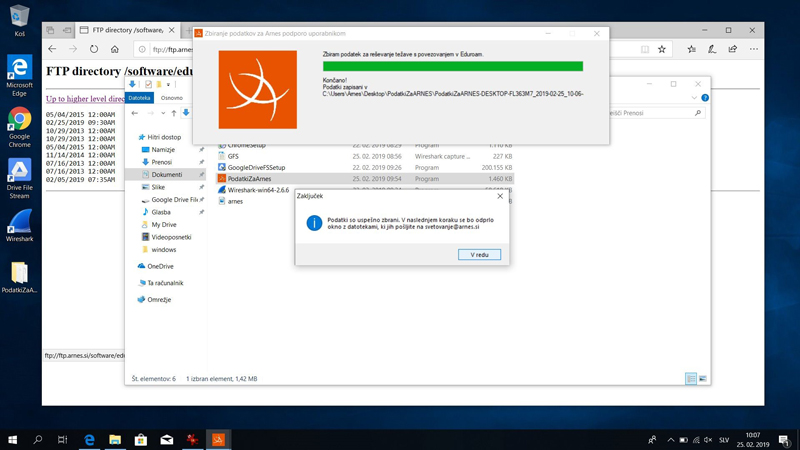Open My Drive in Explorer sidebar

(x=163, y=224)
